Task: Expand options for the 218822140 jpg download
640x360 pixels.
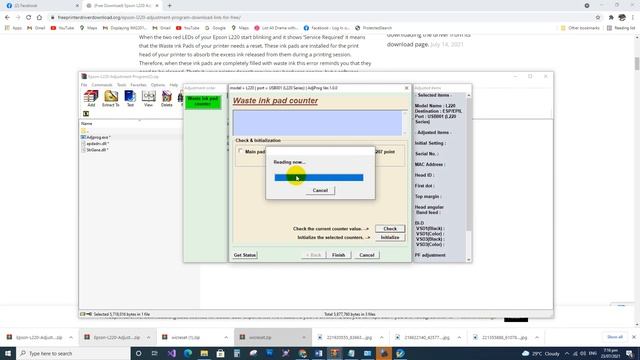Action: (x=459, y=338)
